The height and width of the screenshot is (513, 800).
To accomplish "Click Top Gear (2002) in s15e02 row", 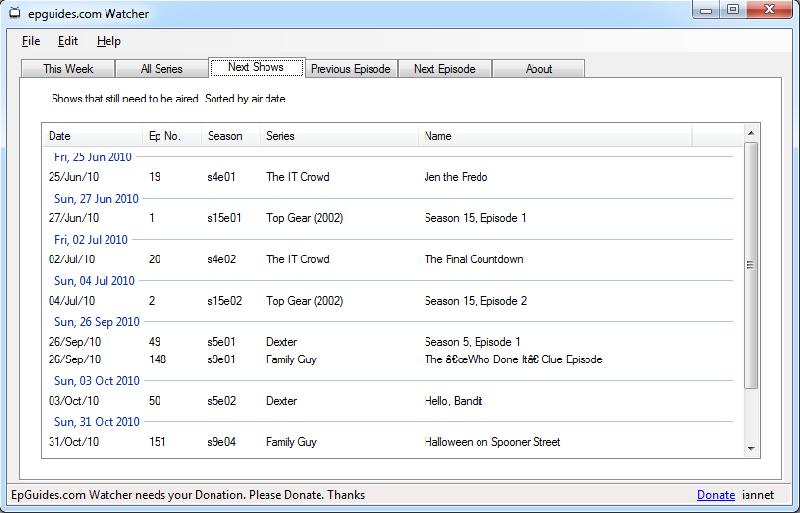I will pos(305,301).
